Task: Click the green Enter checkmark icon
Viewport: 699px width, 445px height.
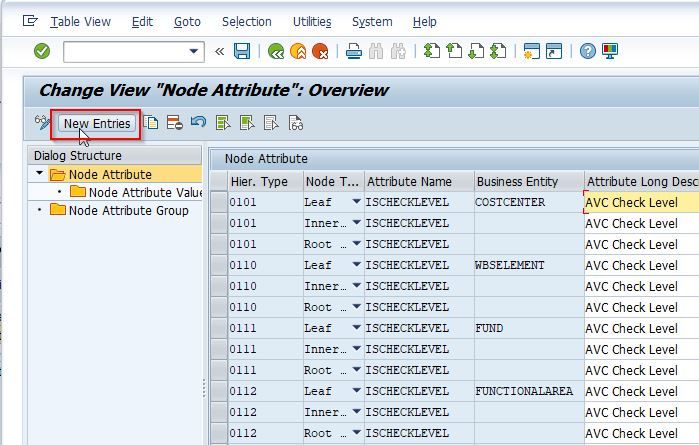Action: 42,51
